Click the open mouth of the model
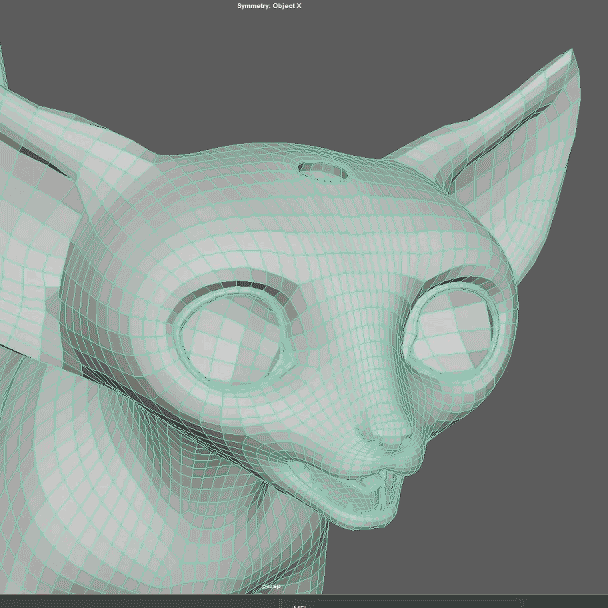The width and height of the screenshot is (608, 608). (380, 489)
